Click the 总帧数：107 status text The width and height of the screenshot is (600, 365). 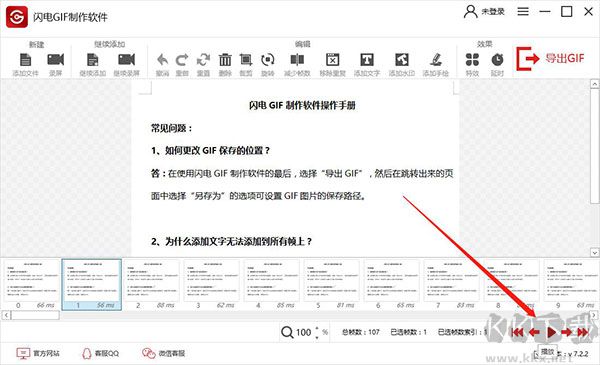pos(360,332)
